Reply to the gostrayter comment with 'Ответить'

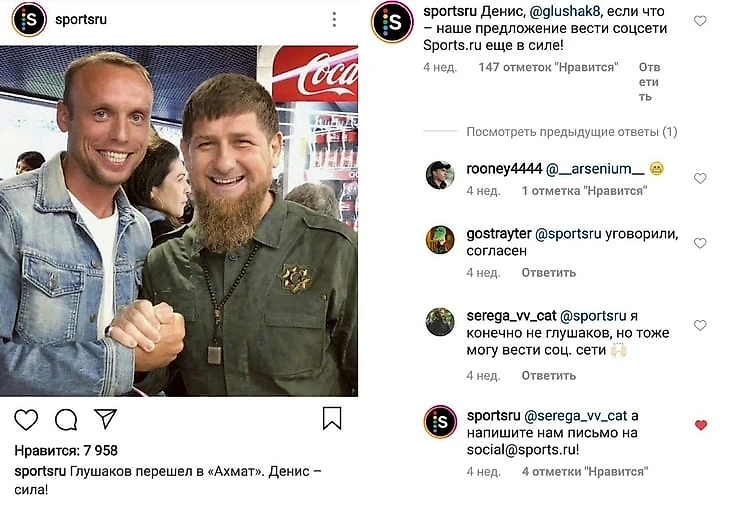pos(548,273)
